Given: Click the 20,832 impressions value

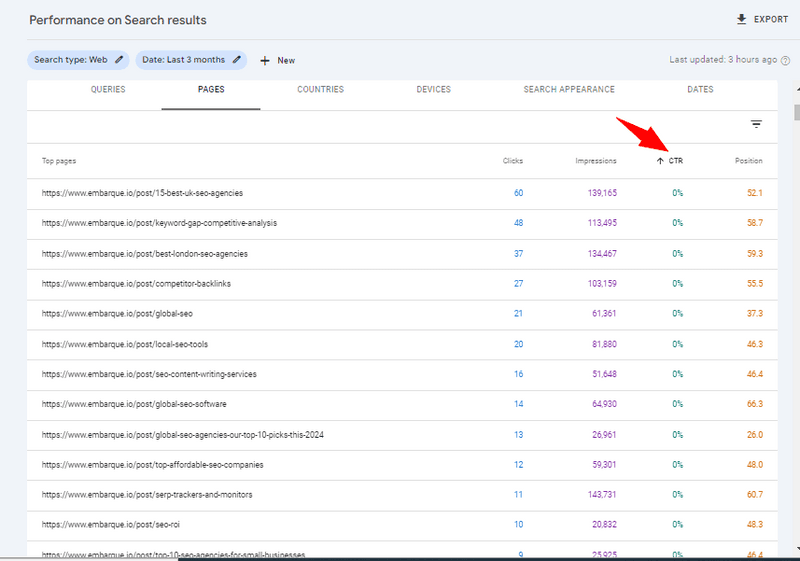Looking at the screenshot, I should (x=604, y=525).
